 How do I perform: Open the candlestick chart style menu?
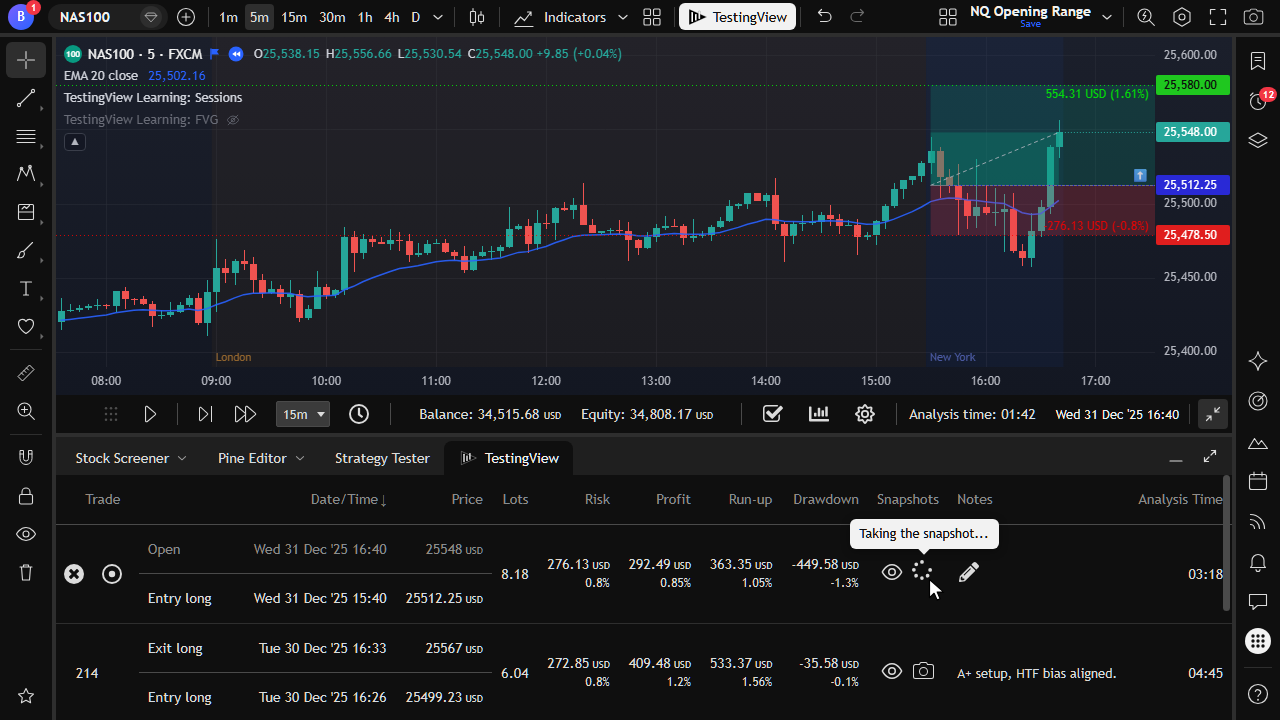coord(477,17)
